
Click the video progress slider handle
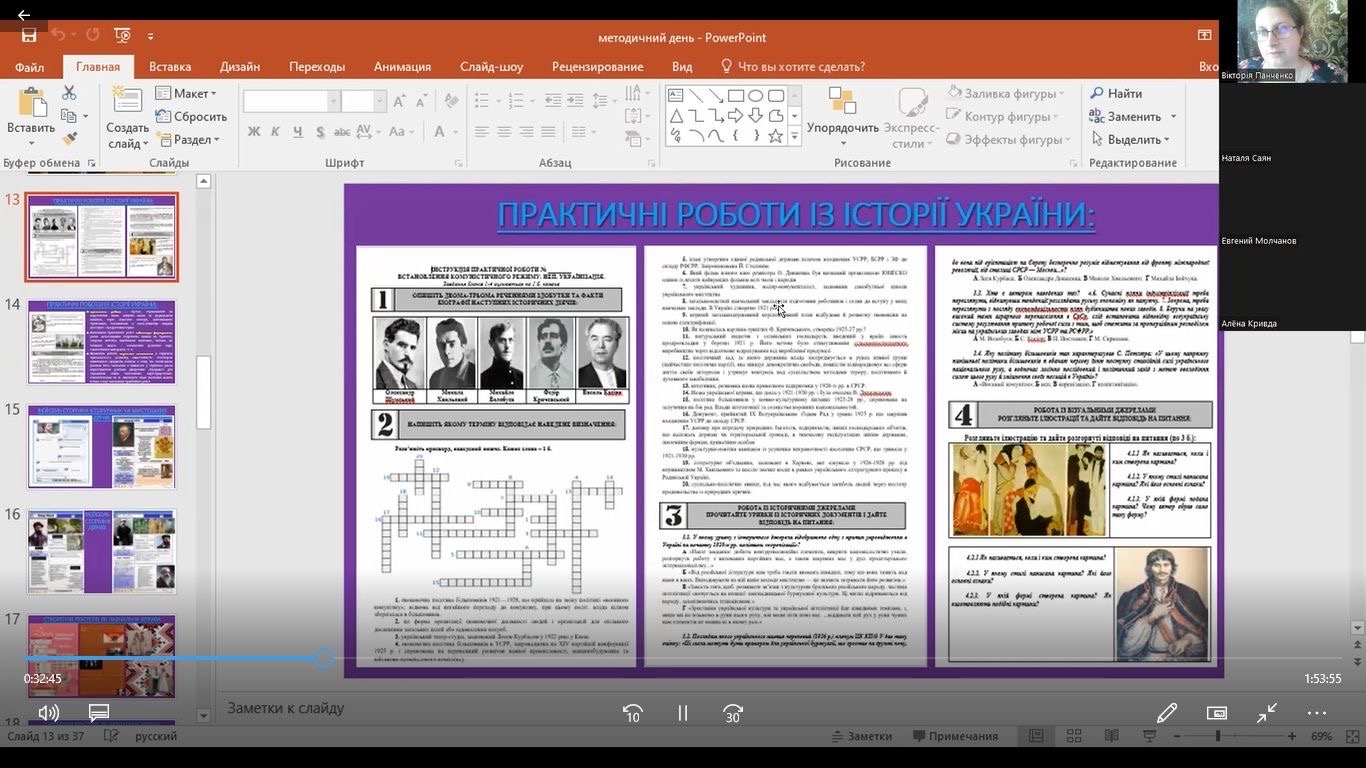click(323, 657)
